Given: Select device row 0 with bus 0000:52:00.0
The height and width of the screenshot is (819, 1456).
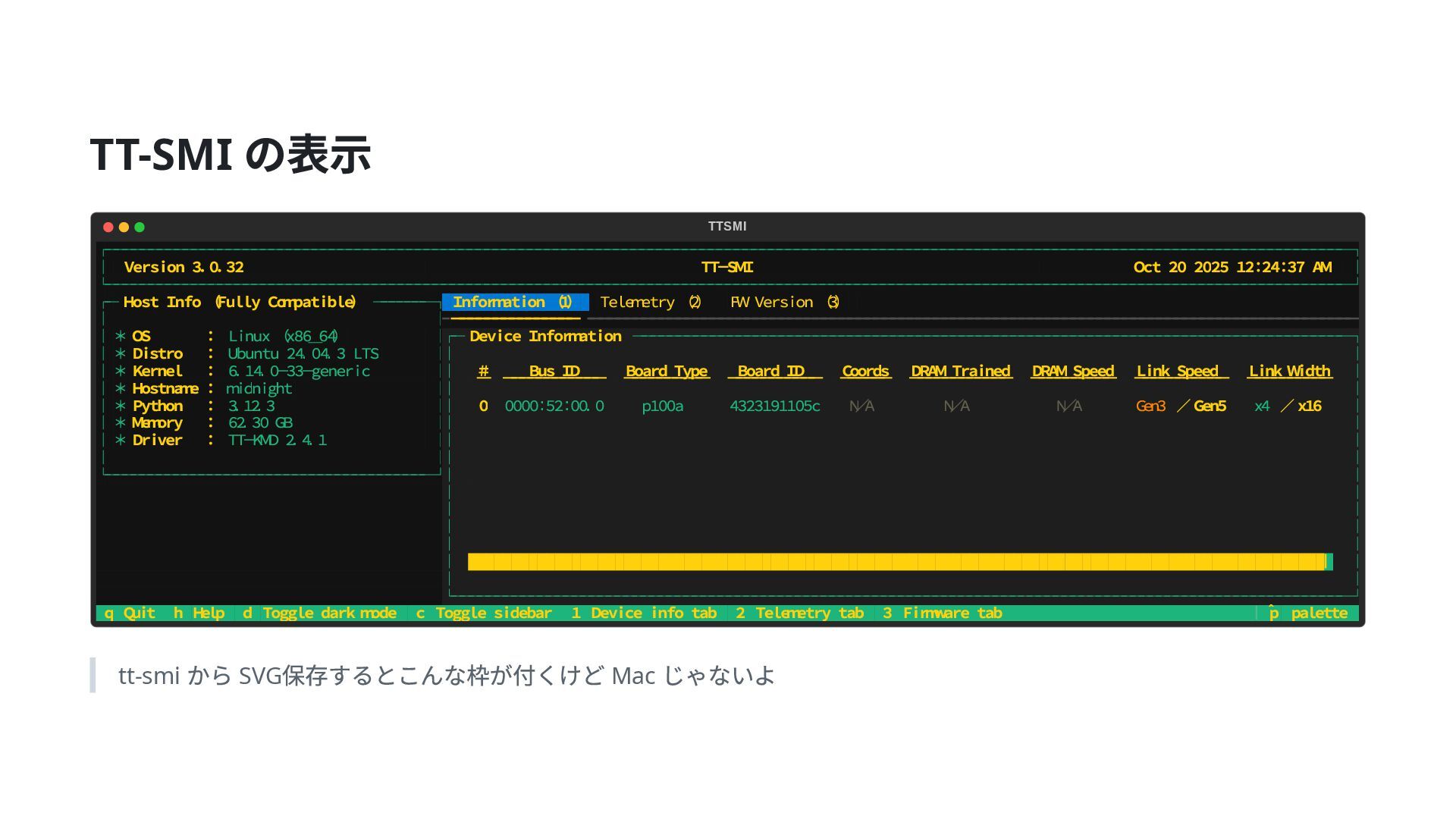Looking at the screenshot, I should 554,406.
